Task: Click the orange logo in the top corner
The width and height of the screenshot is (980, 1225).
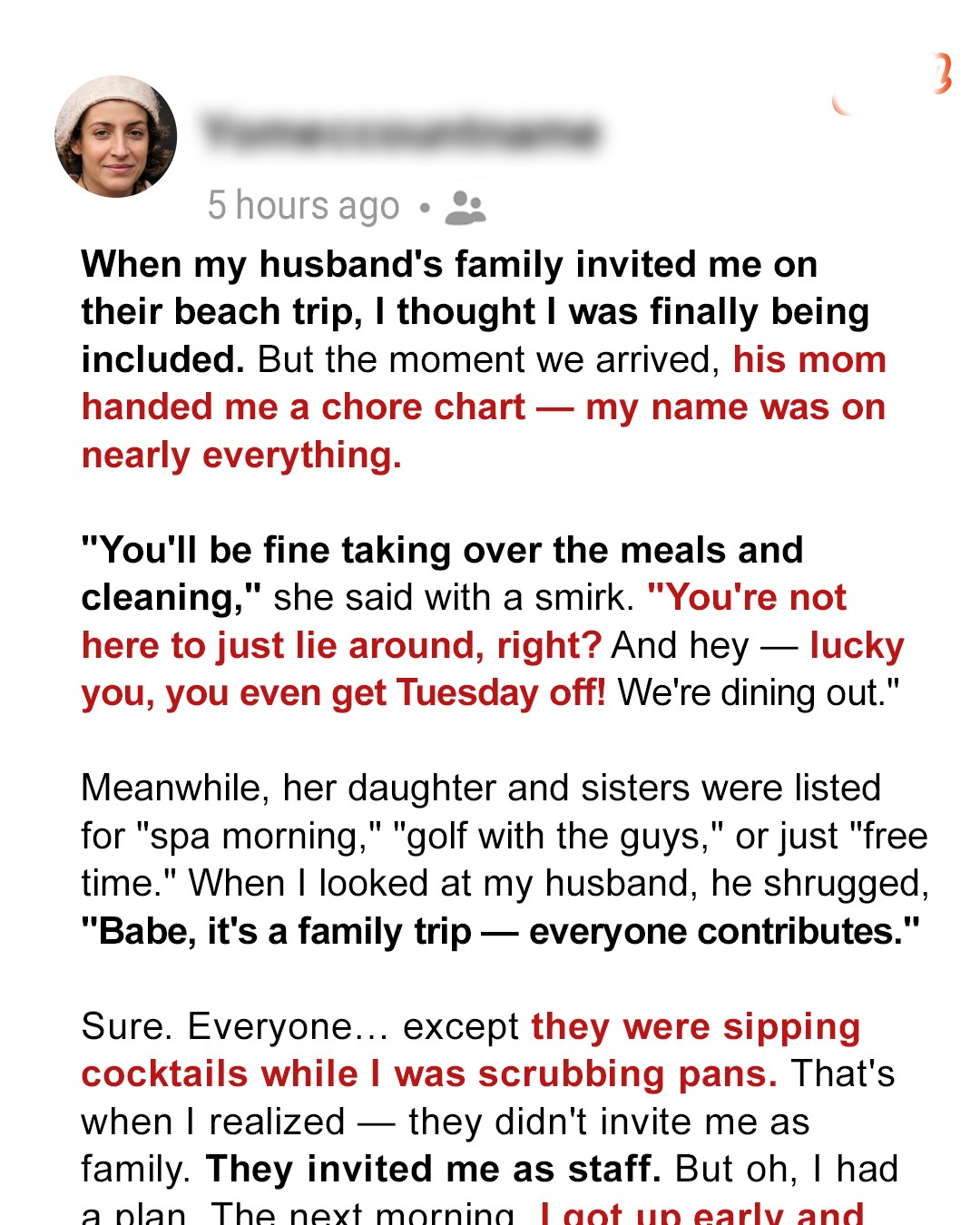Action: [939, 74]
